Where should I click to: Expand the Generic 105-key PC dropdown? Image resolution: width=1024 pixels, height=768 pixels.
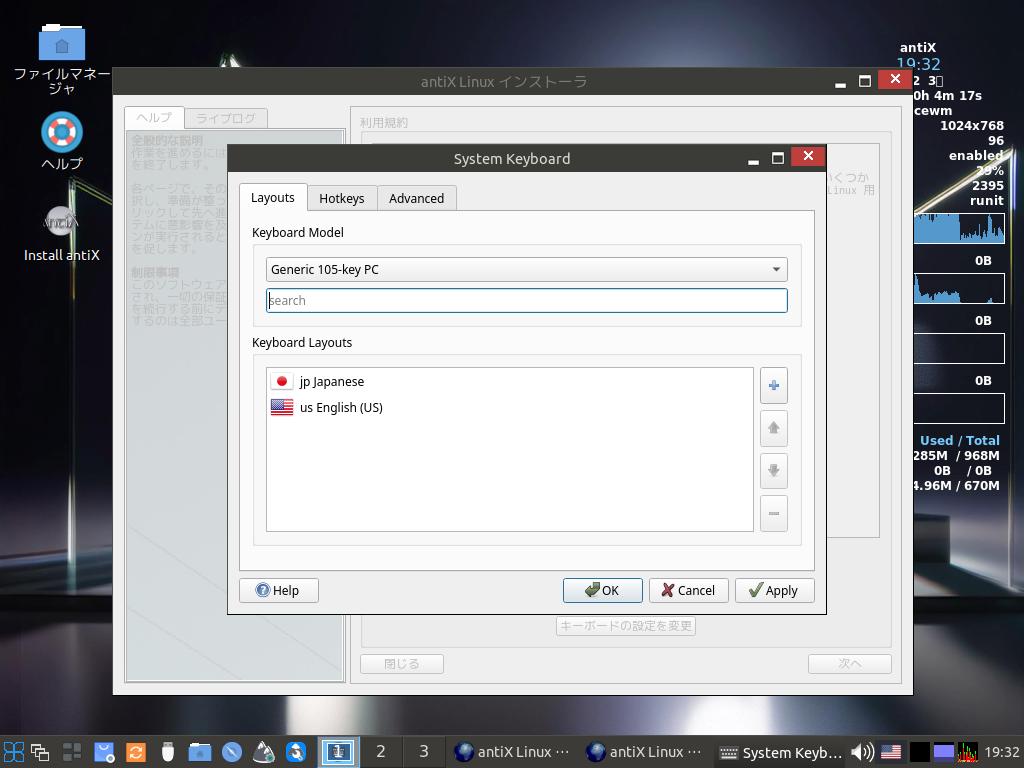point(526,269)
